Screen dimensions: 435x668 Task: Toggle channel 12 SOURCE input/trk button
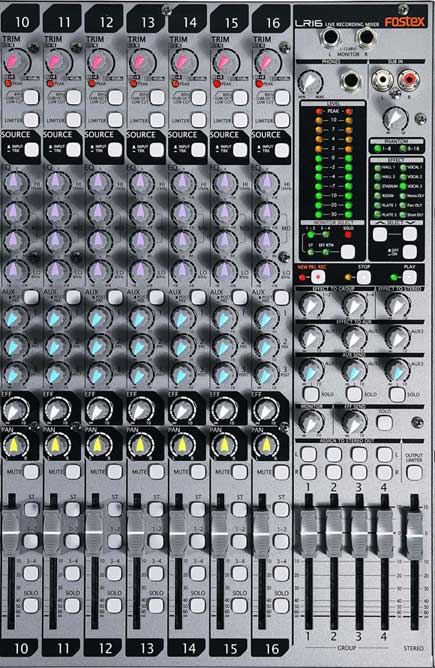(115, 150)
